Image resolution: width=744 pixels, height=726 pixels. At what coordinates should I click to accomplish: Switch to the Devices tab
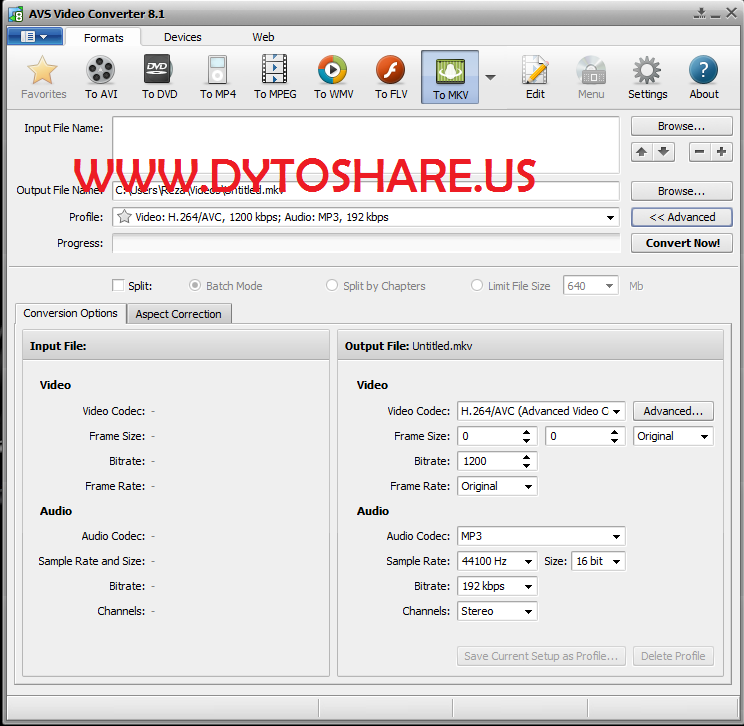(x=182, y=37)
